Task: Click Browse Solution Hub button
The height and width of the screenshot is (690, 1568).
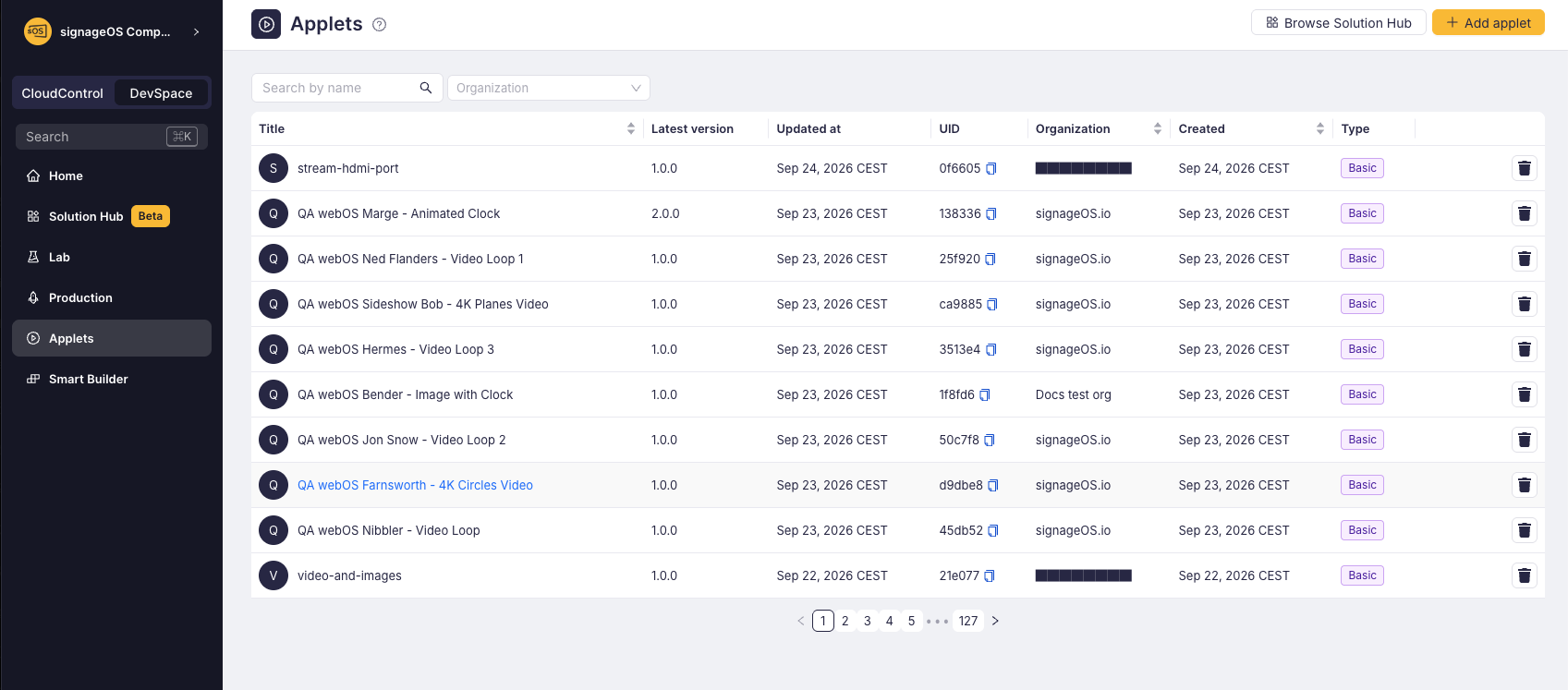Action: pyautogui.click(x=1338, y=23)
